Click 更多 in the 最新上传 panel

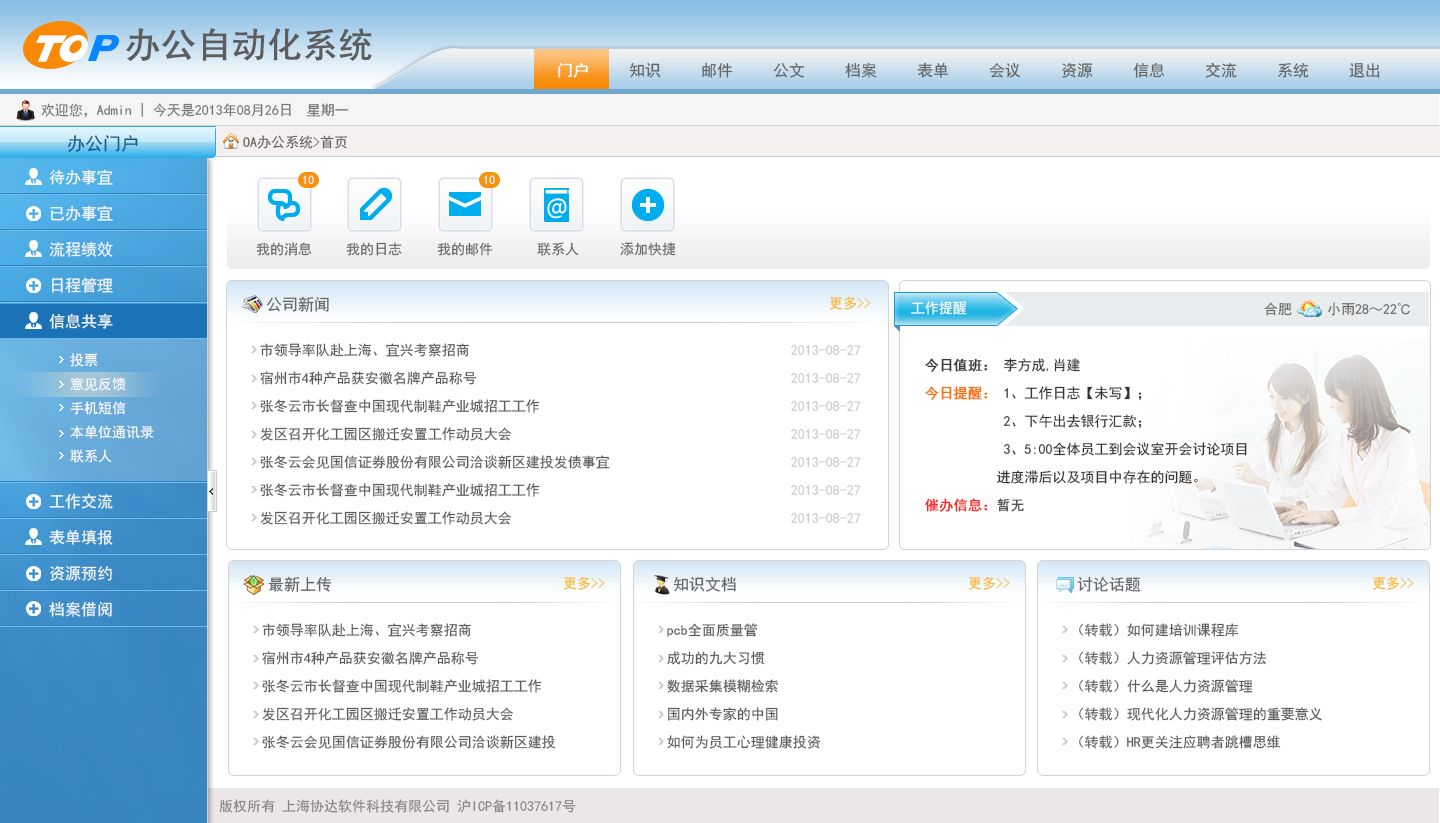pyautogui.click(x=584, y=583)
